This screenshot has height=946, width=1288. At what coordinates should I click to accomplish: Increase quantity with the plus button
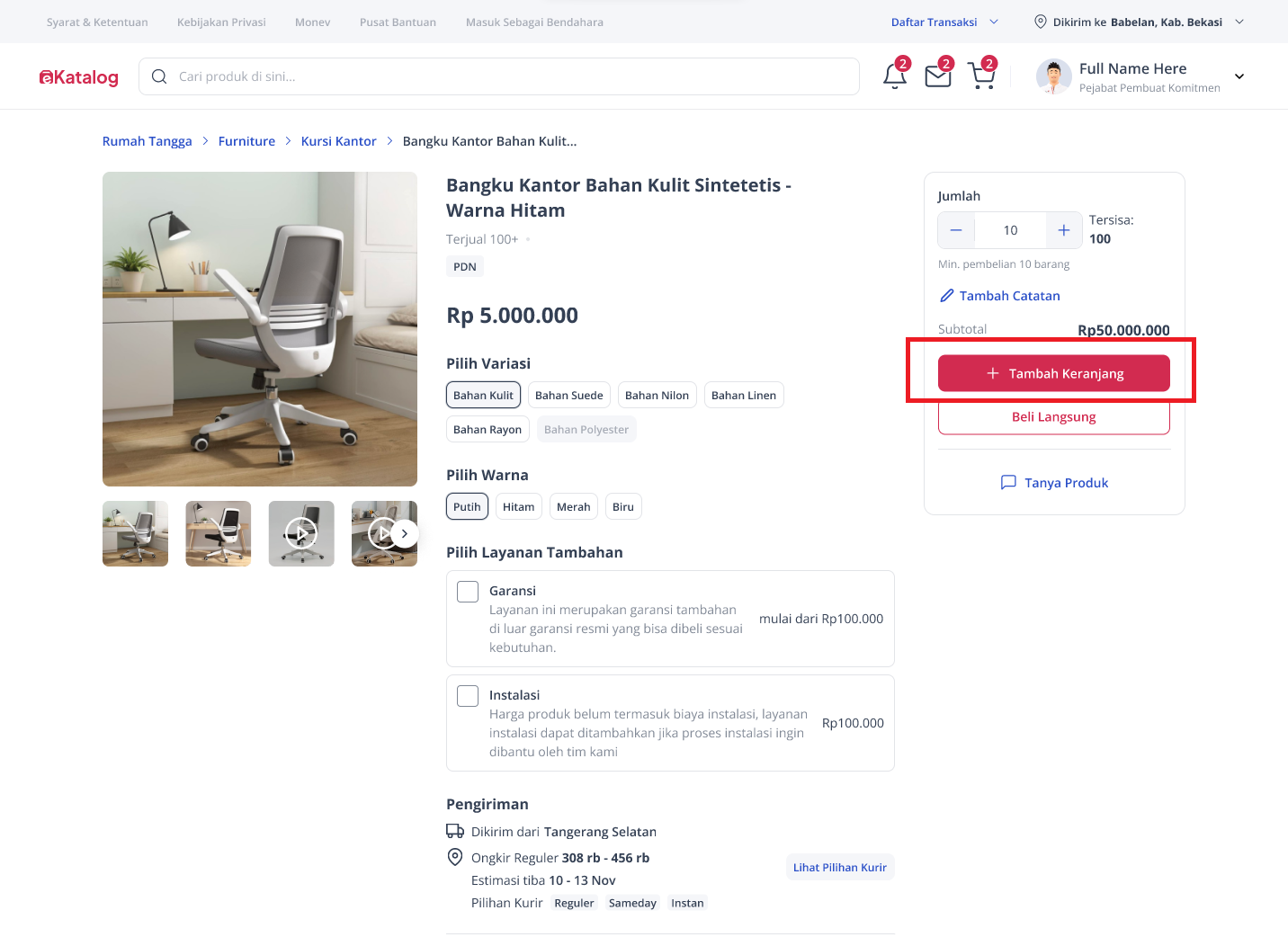(1064, 230)
